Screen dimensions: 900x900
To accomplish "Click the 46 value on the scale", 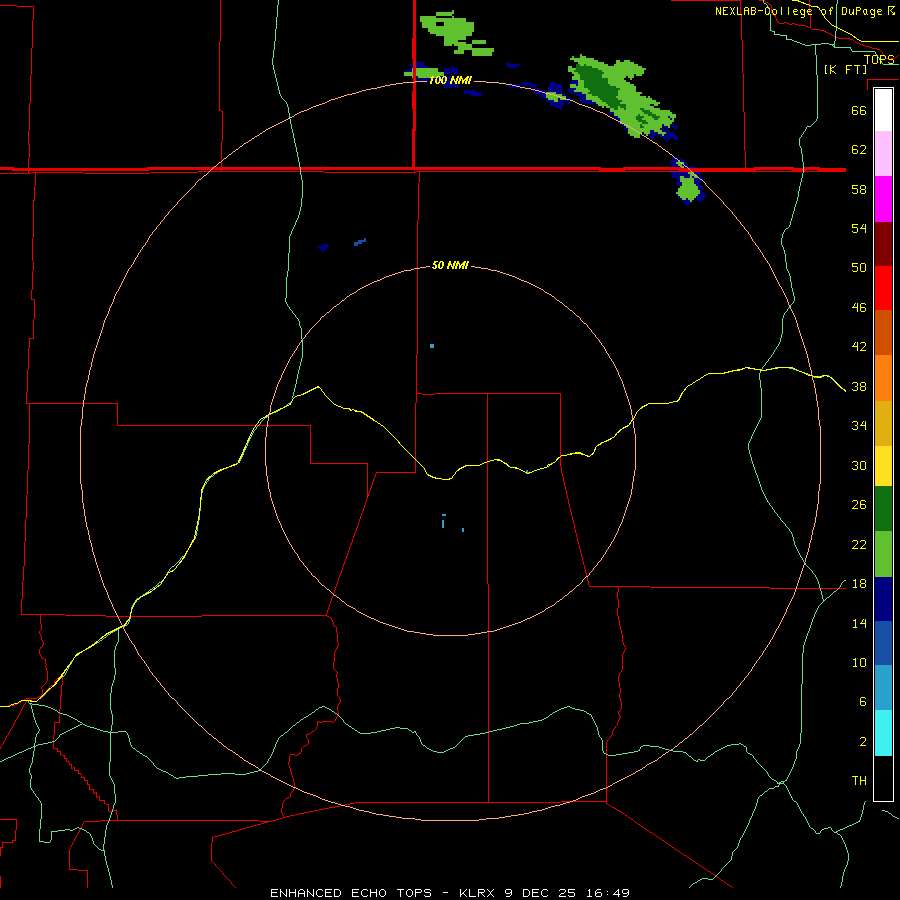I will [859, 308].
